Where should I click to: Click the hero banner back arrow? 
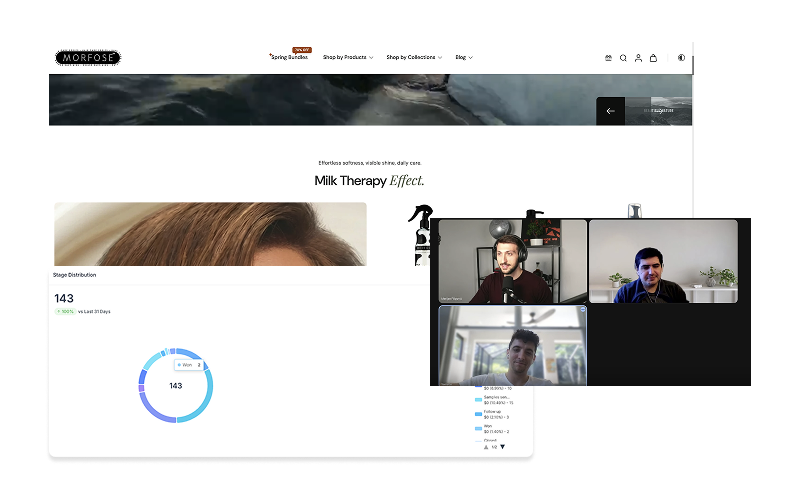610,111
